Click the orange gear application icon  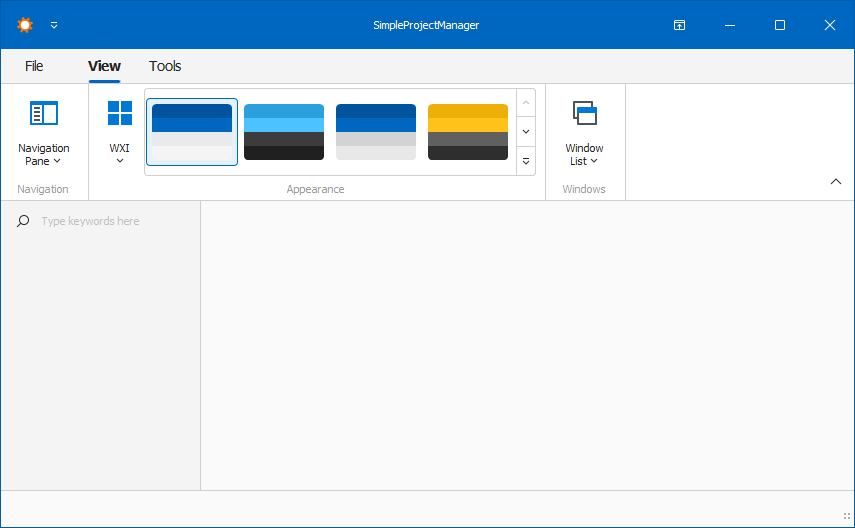25,25
